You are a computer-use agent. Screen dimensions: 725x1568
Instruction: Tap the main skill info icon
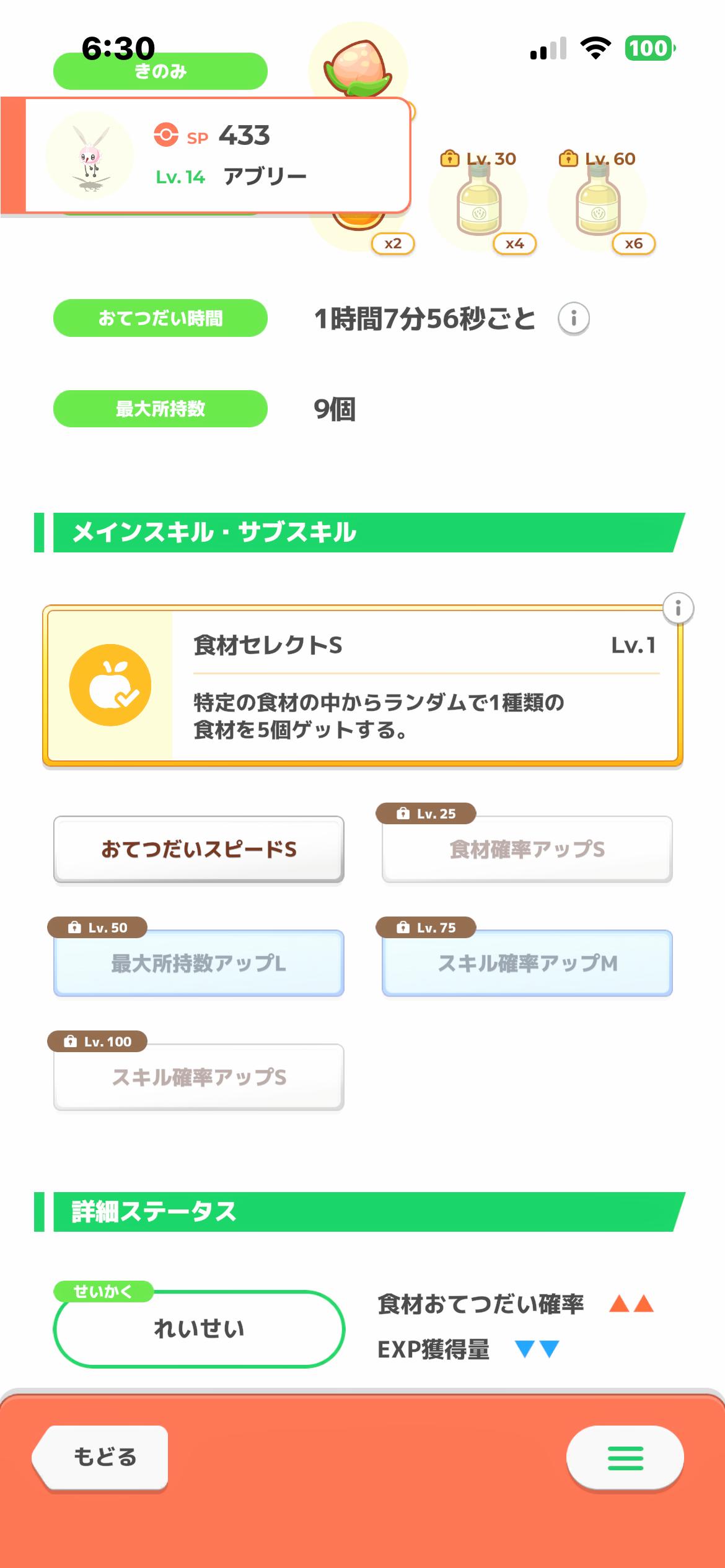click(x=678, y=608)
